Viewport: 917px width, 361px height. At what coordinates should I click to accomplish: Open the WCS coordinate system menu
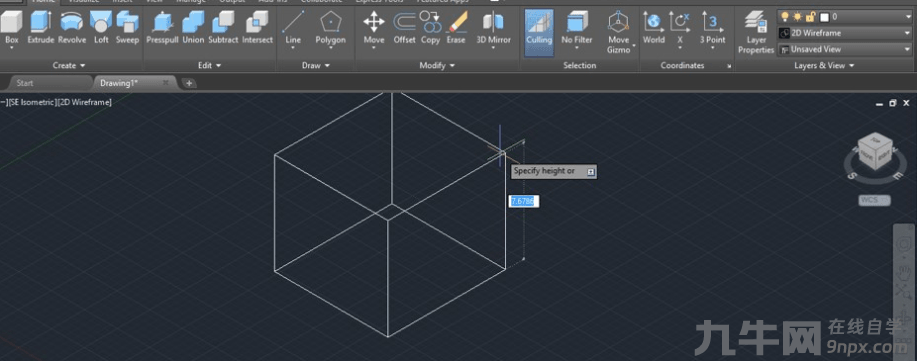(874, 200)
